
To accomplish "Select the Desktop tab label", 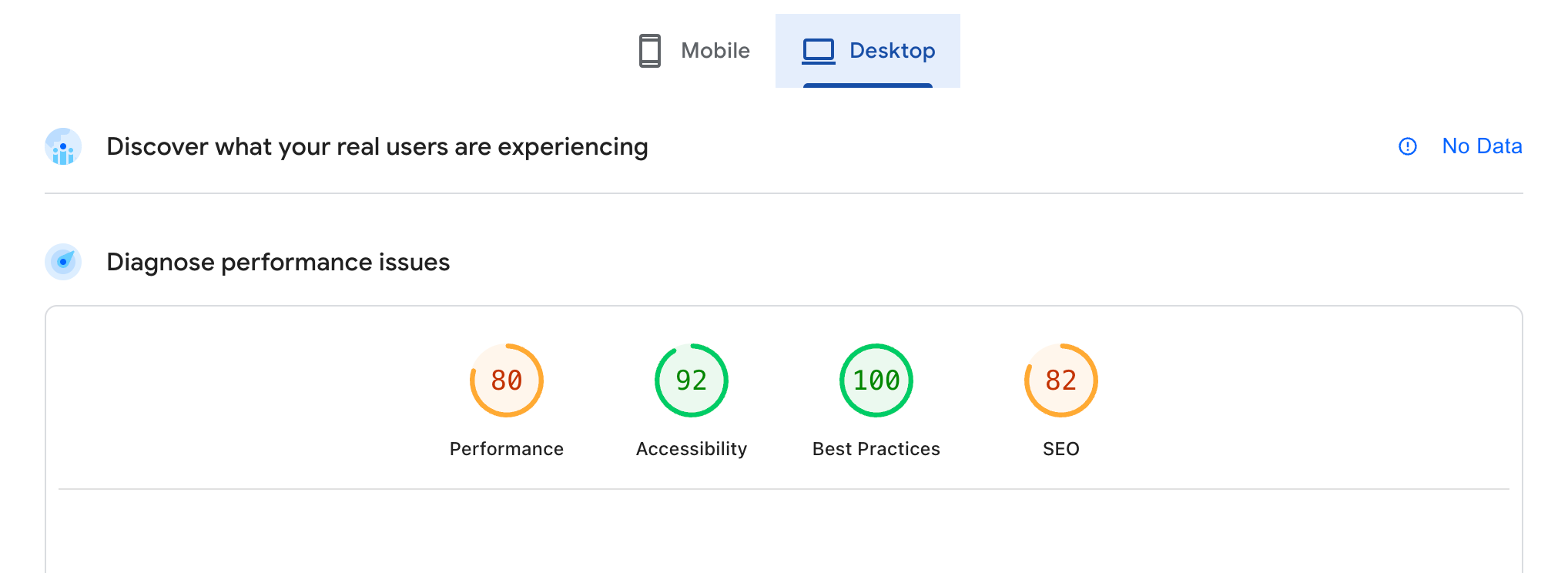I will [892, 51].
